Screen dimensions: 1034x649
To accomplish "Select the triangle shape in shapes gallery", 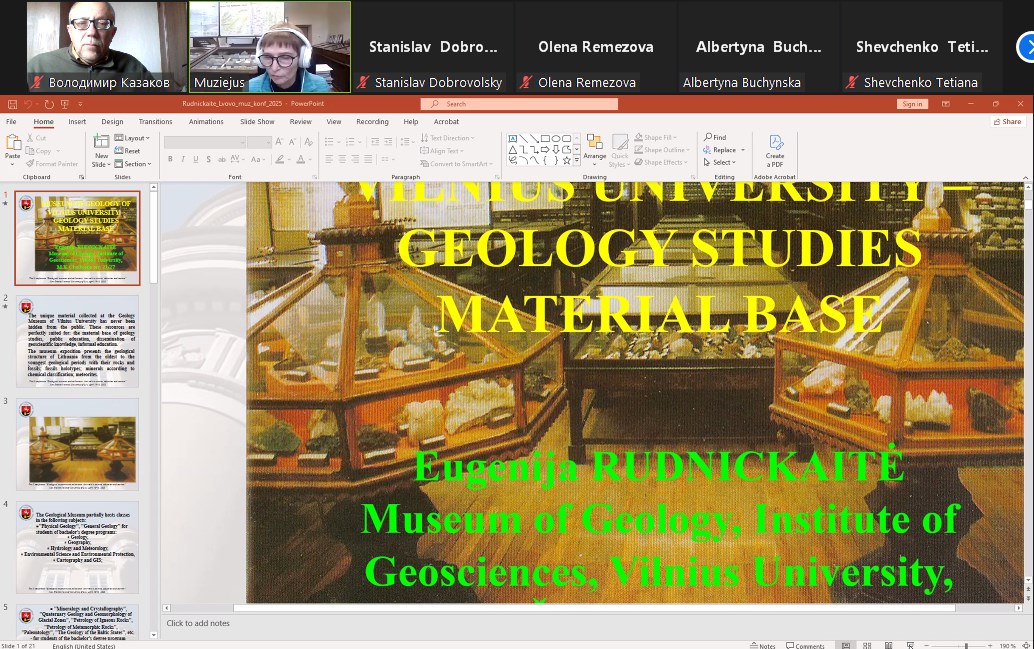I will 513,150.
